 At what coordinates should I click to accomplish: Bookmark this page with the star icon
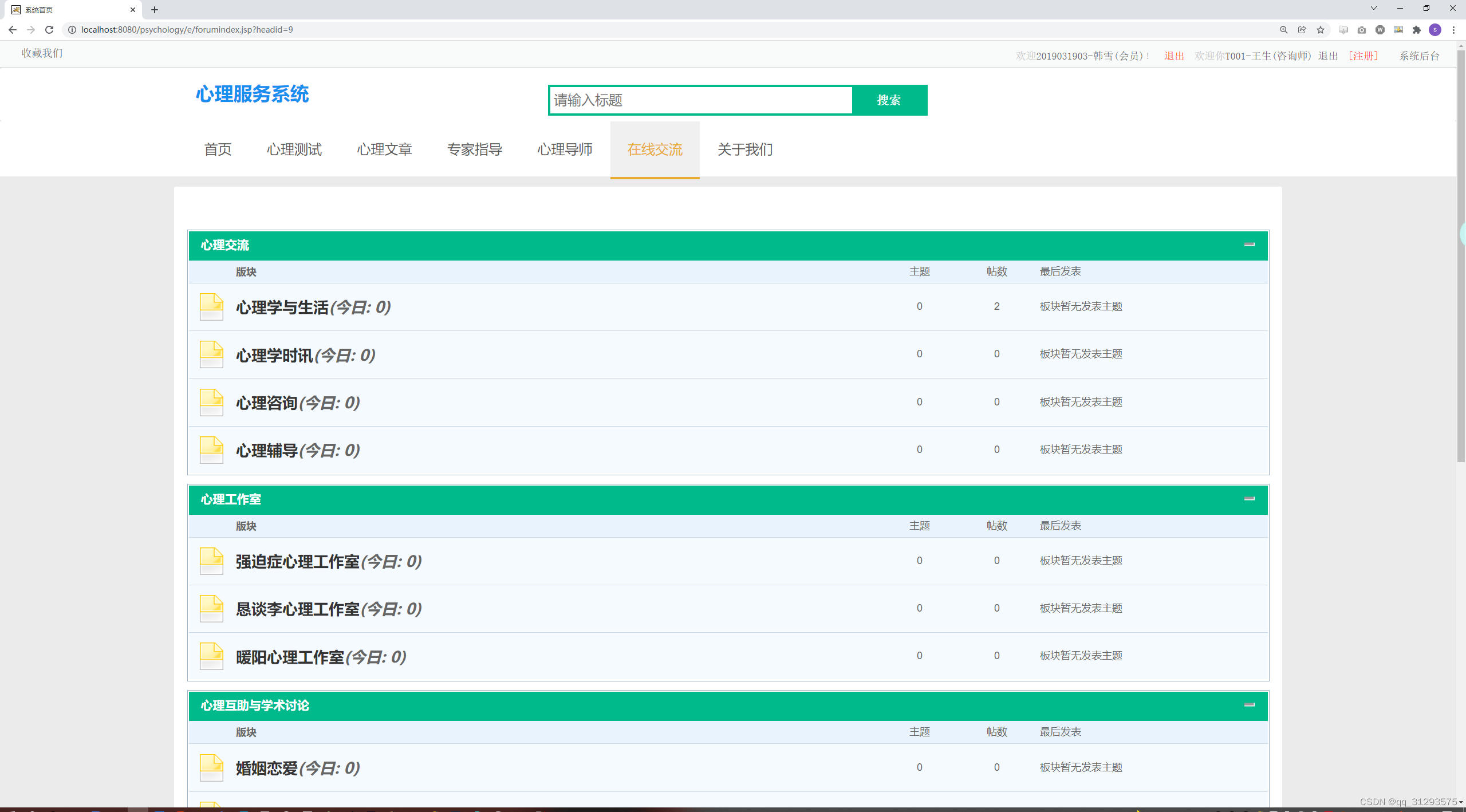[x=1321, y=30]
